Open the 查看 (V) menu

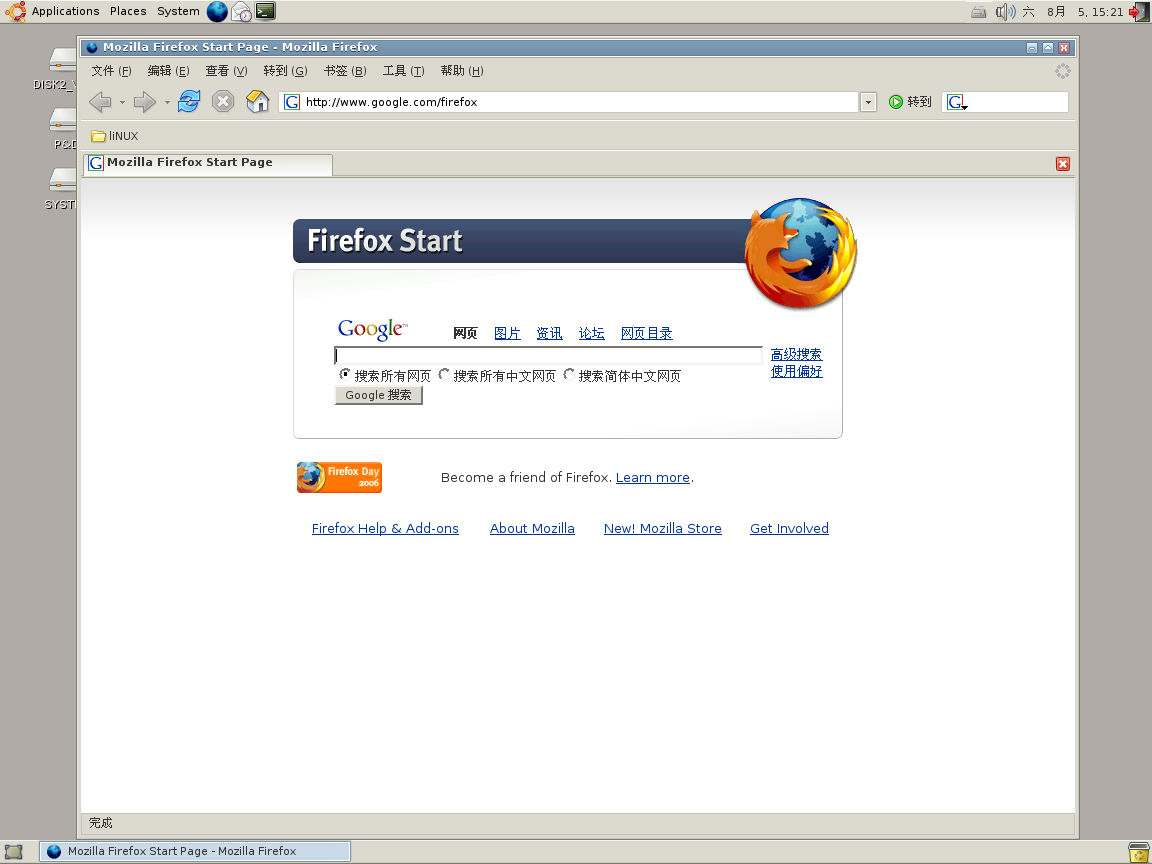pos(226,71)
